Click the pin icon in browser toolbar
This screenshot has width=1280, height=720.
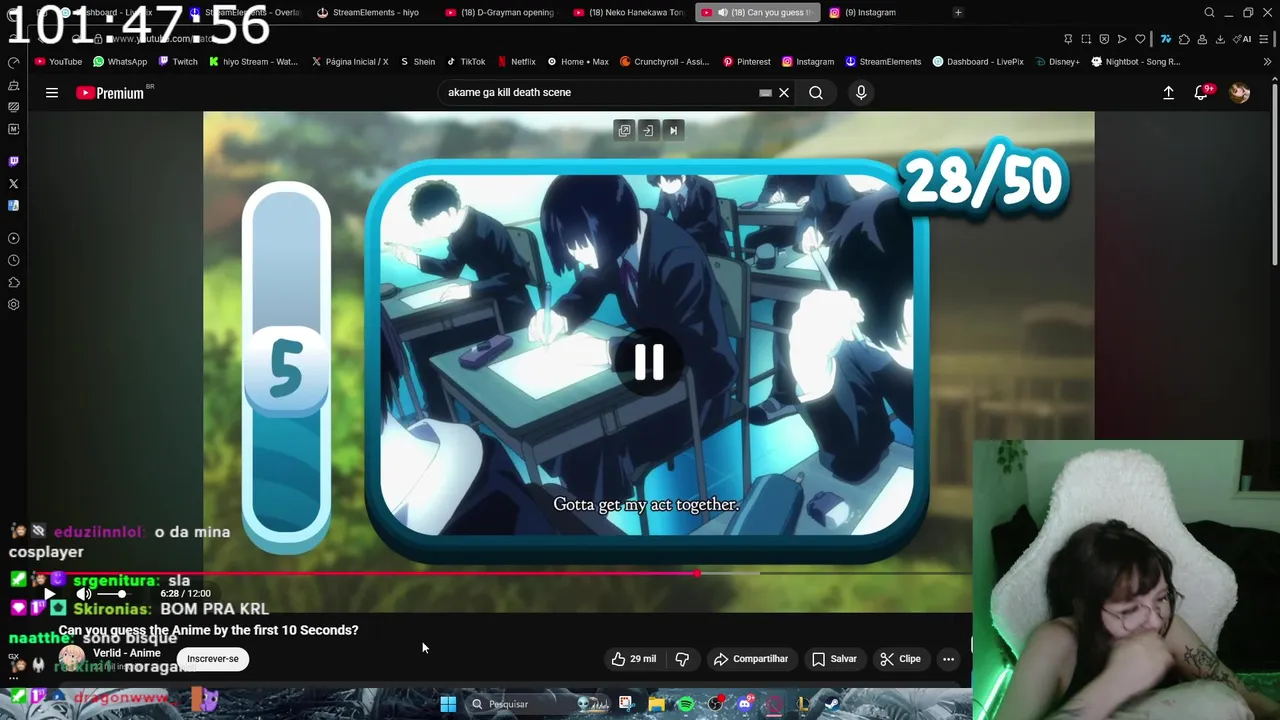pos(1068,39)
